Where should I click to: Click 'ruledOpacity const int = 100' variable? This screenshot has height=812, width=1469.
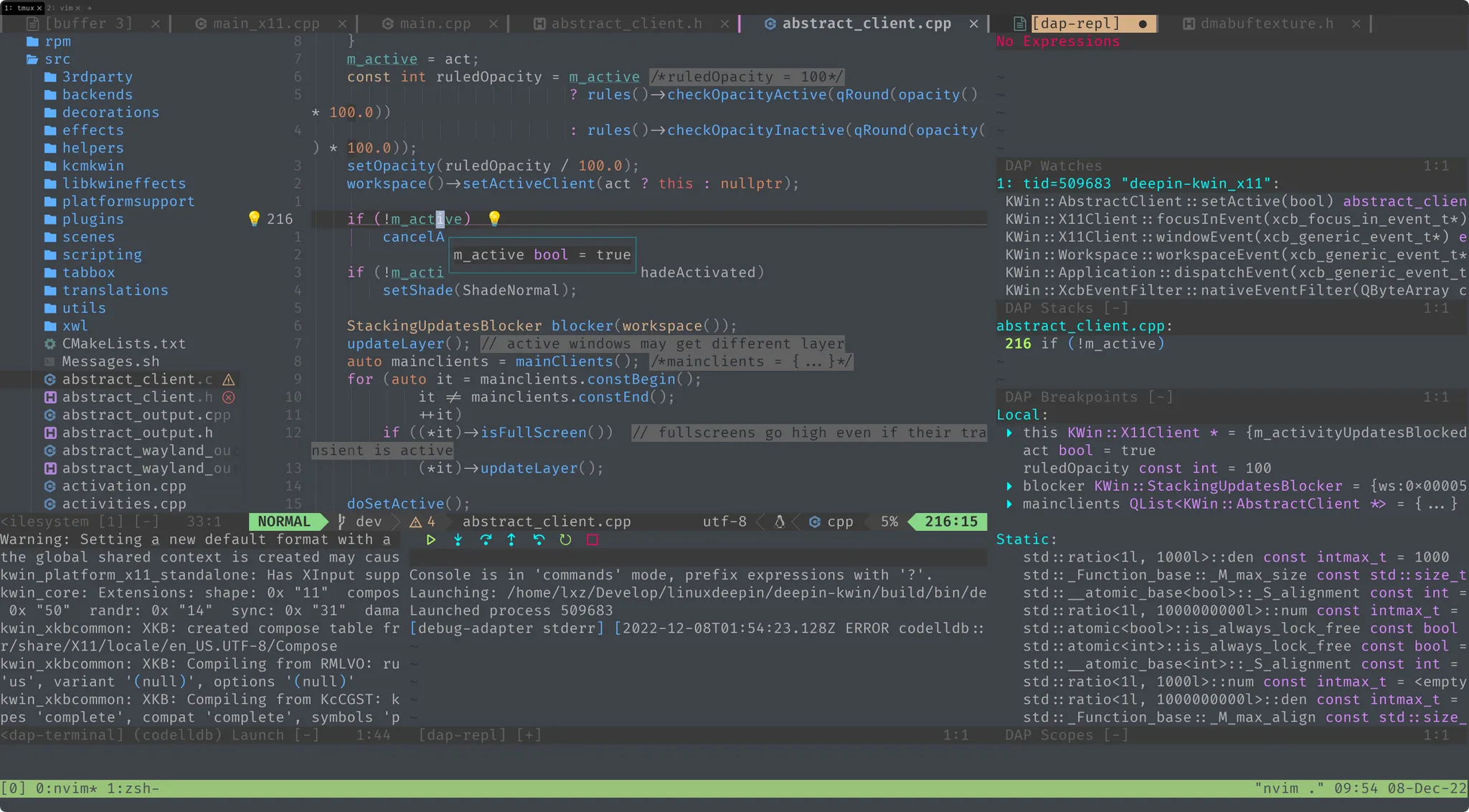[1147, 468]
